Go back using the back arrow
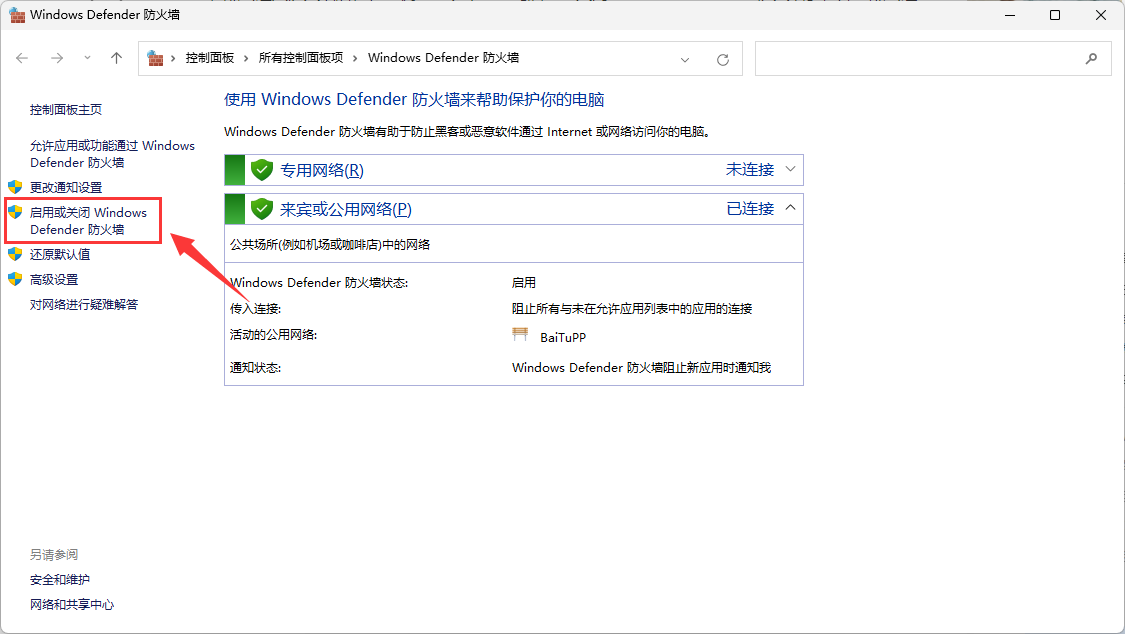 click(22, 58)
